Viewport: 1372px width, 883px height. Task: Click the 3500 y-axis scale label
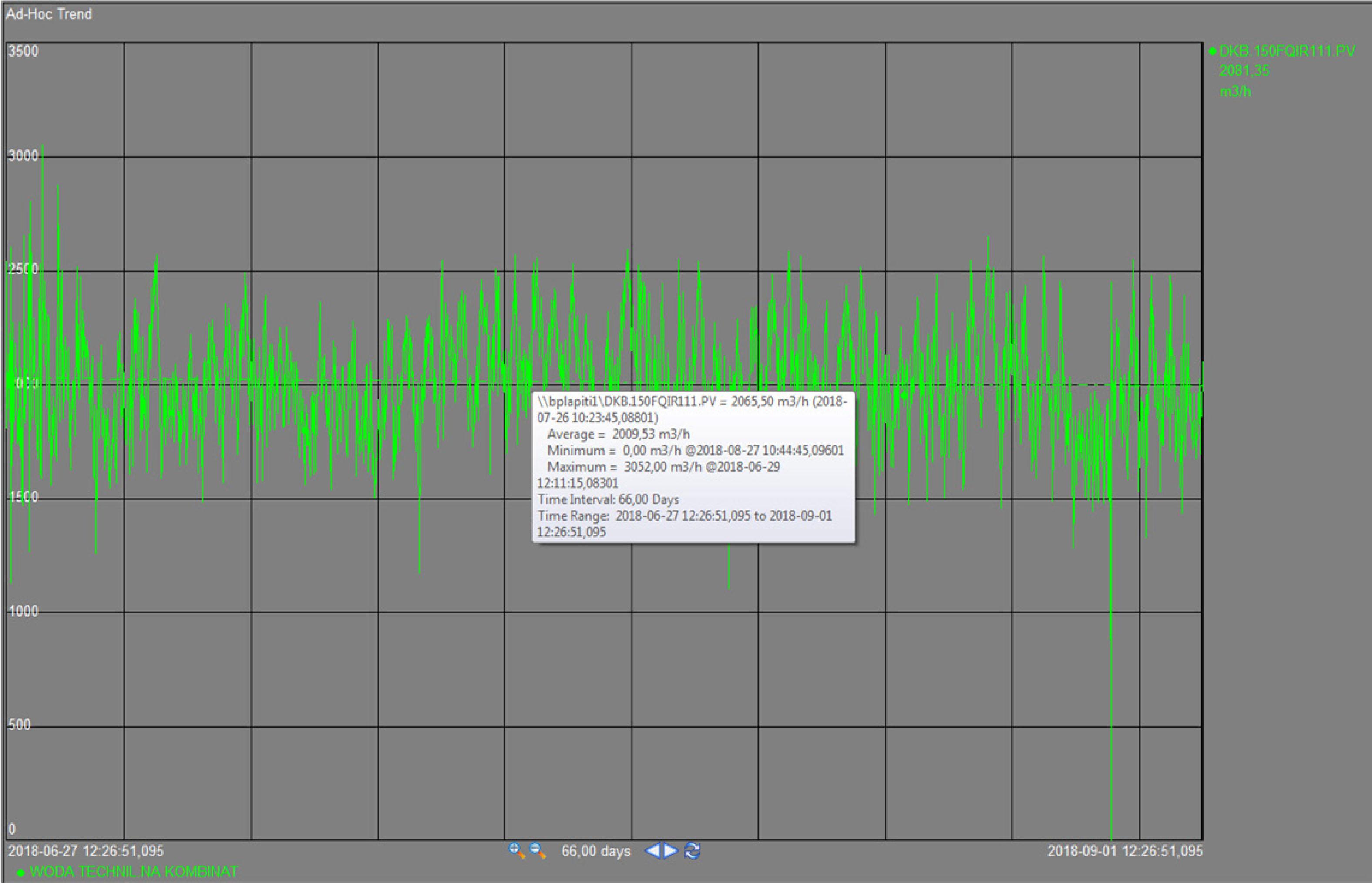[24, 52]
